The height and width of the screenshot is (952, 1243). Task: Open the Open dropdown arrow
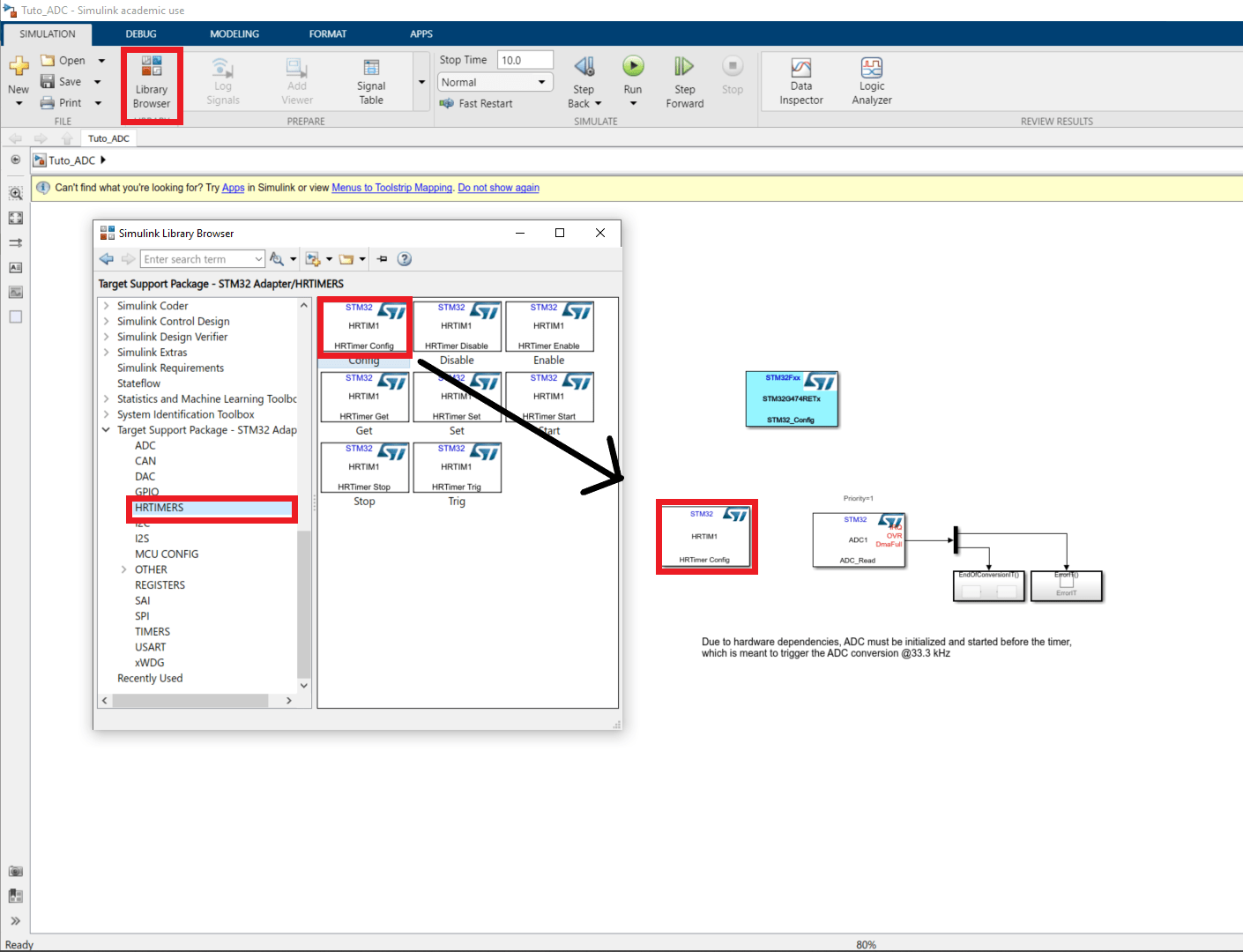point(101,61)
